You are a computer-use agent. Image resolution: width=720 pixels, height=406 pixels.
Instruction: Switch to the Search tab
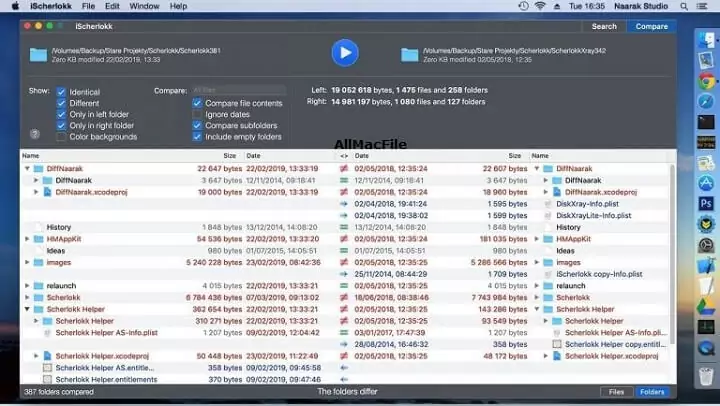604,27
